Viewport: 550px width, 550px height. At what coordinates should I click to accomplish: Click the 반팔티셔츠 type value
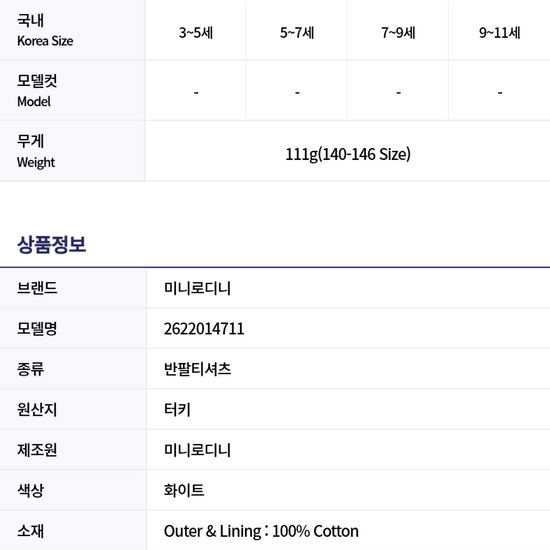[x=197, y=369]
